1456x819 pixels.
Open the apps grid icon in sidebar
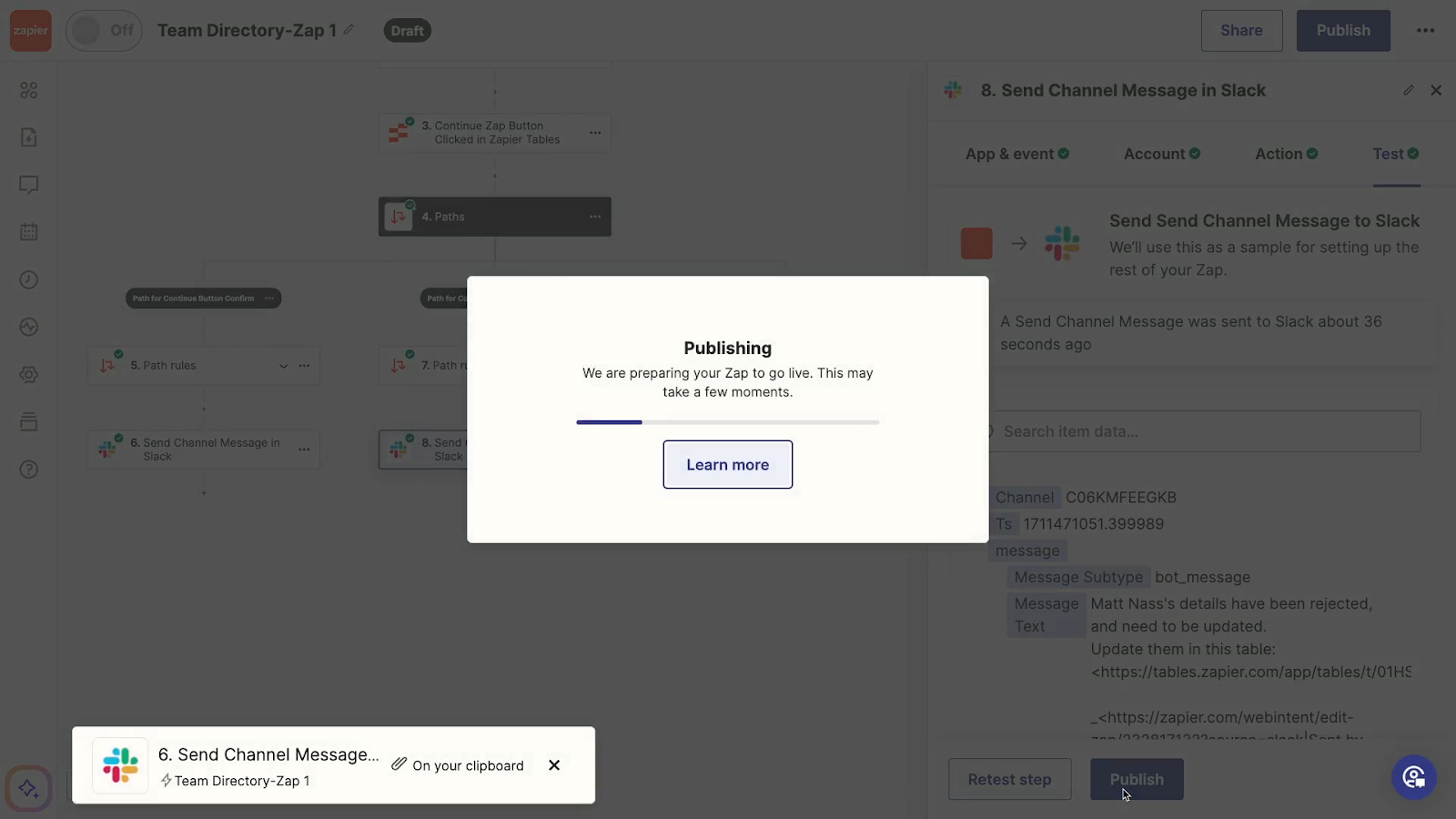(29, 90)
